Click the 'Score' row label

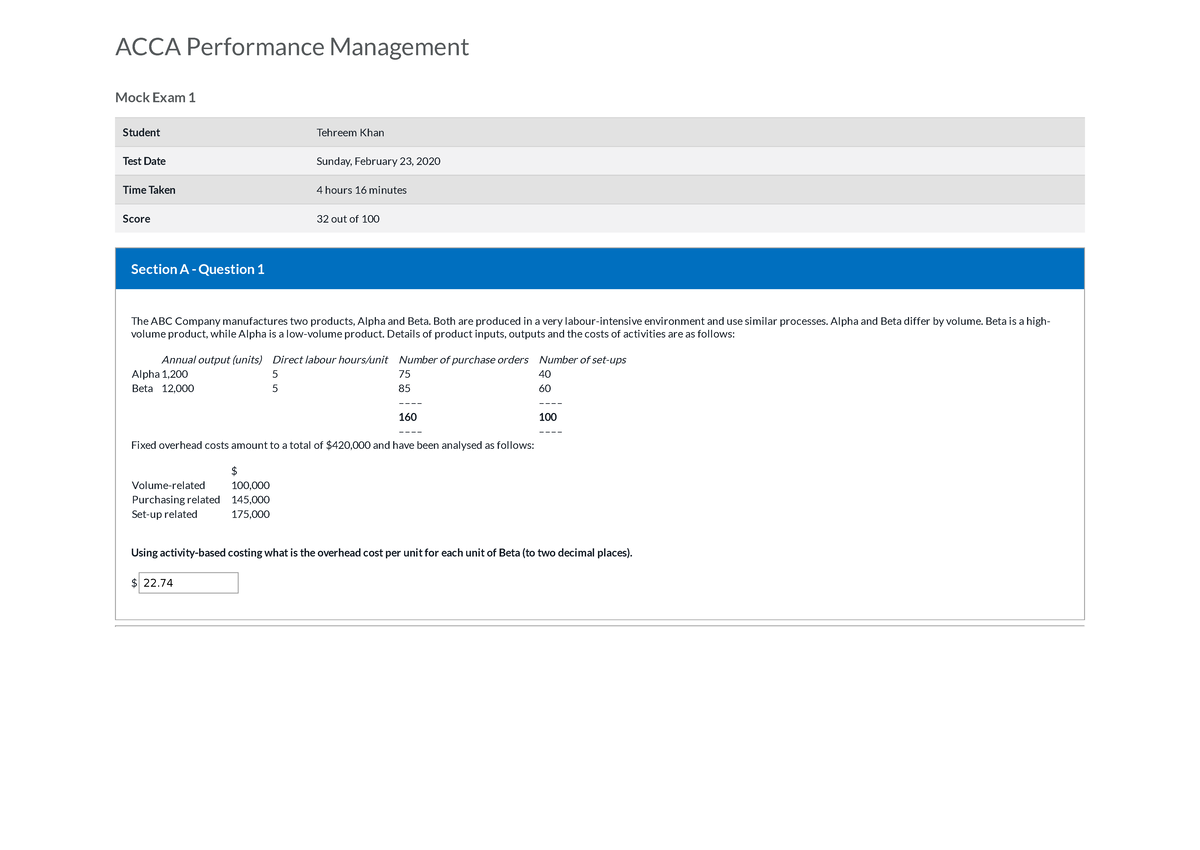[137, 219]
